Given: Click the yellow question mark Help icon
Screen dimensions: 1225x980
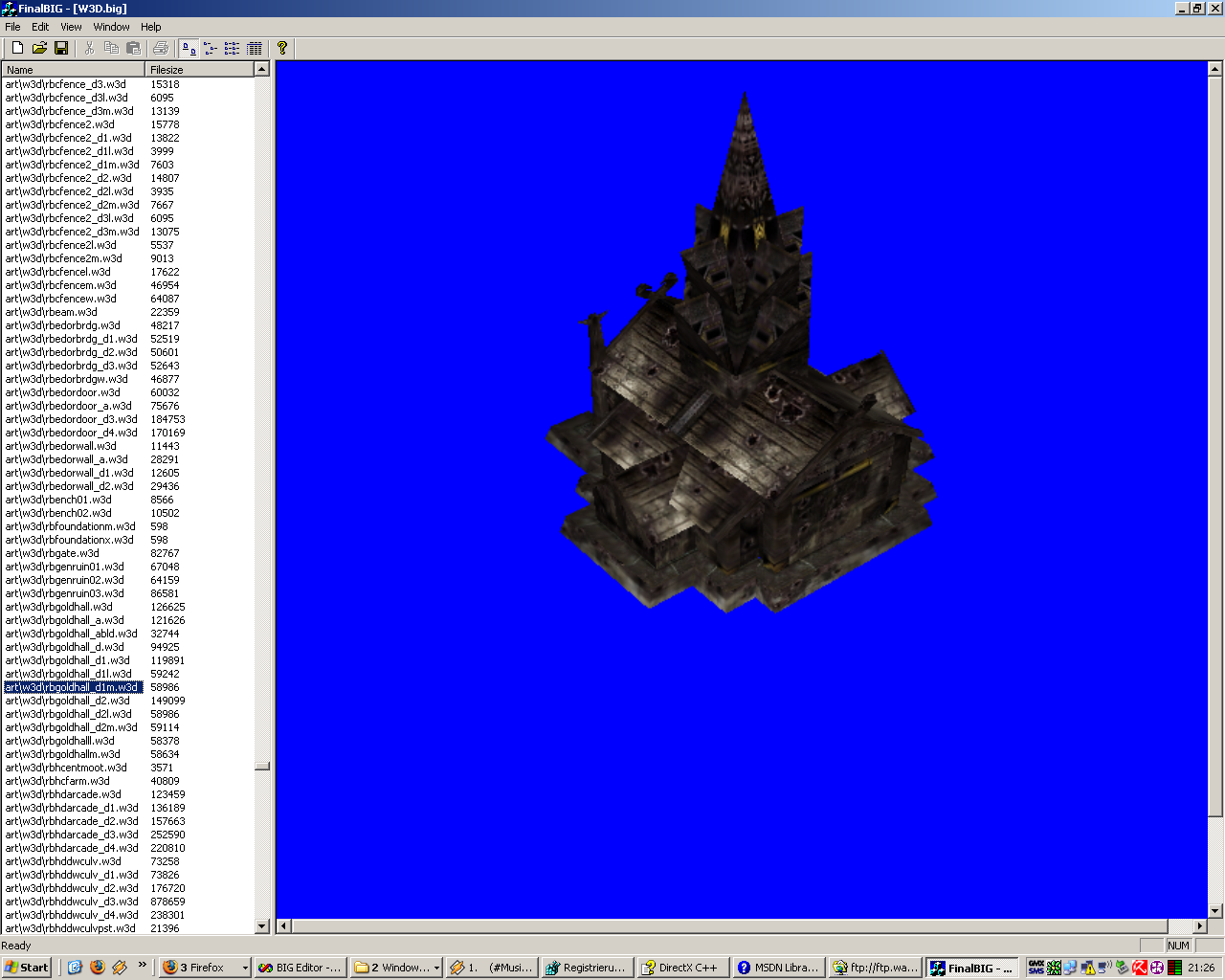Looking at the screenshot, I should click(282, 48).
